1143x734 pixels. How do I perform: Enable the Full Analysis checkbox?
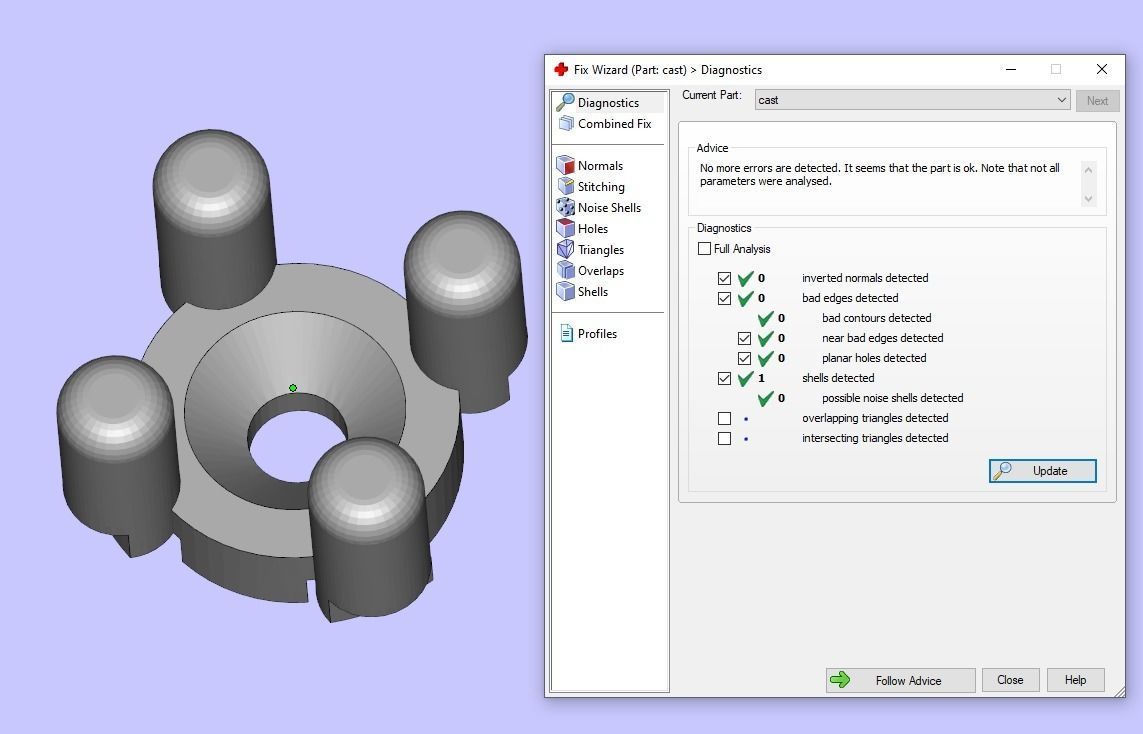click(704, 249)
